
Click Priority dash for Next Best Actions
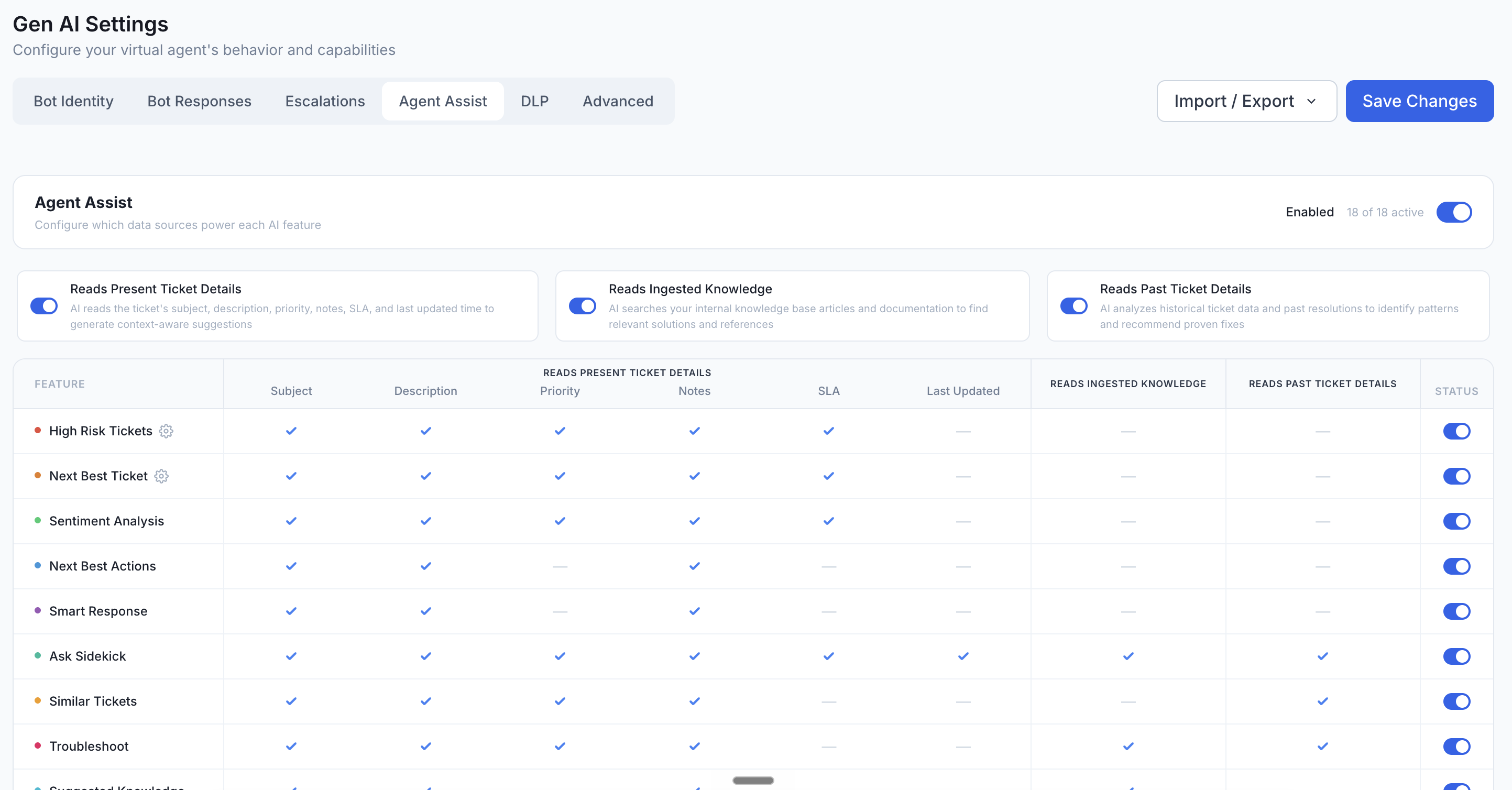tap(560, 567)
